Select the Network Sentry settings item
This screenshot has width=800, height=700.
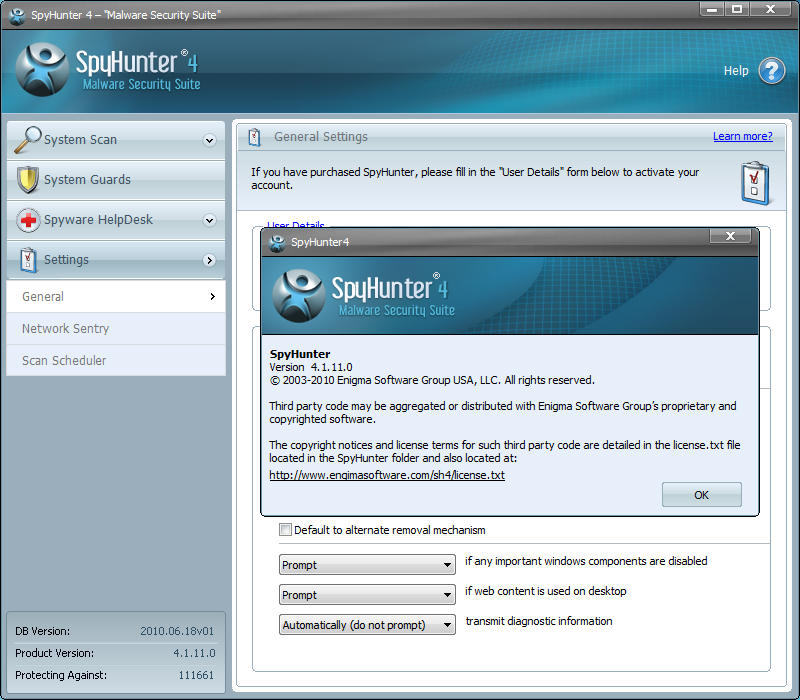(66, 329)
